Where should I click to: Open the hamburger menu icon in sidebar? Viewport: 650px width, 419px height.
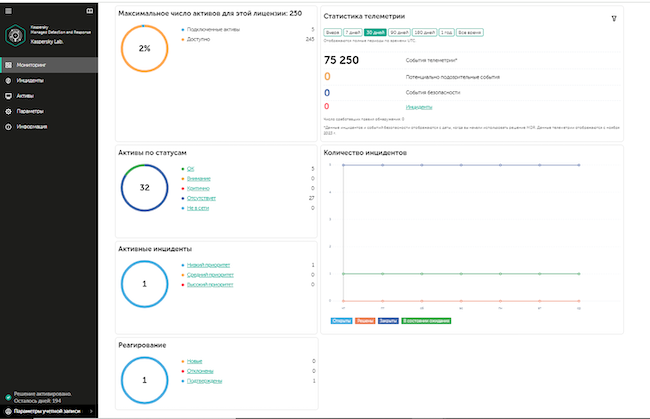click(x=8, y=11)
